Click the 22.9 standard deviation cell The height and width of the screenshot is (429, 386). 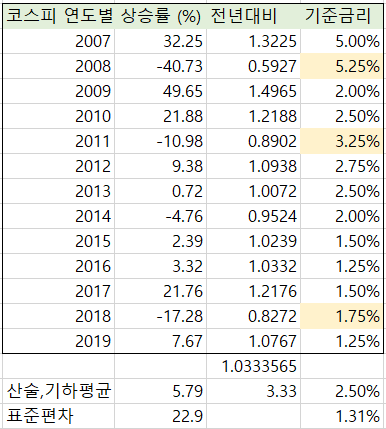coord(160,416)
